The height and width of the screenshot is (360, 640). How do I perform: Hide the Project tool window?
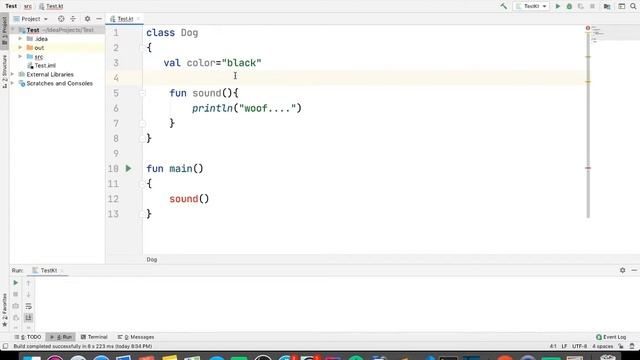(x=99, y=19)
